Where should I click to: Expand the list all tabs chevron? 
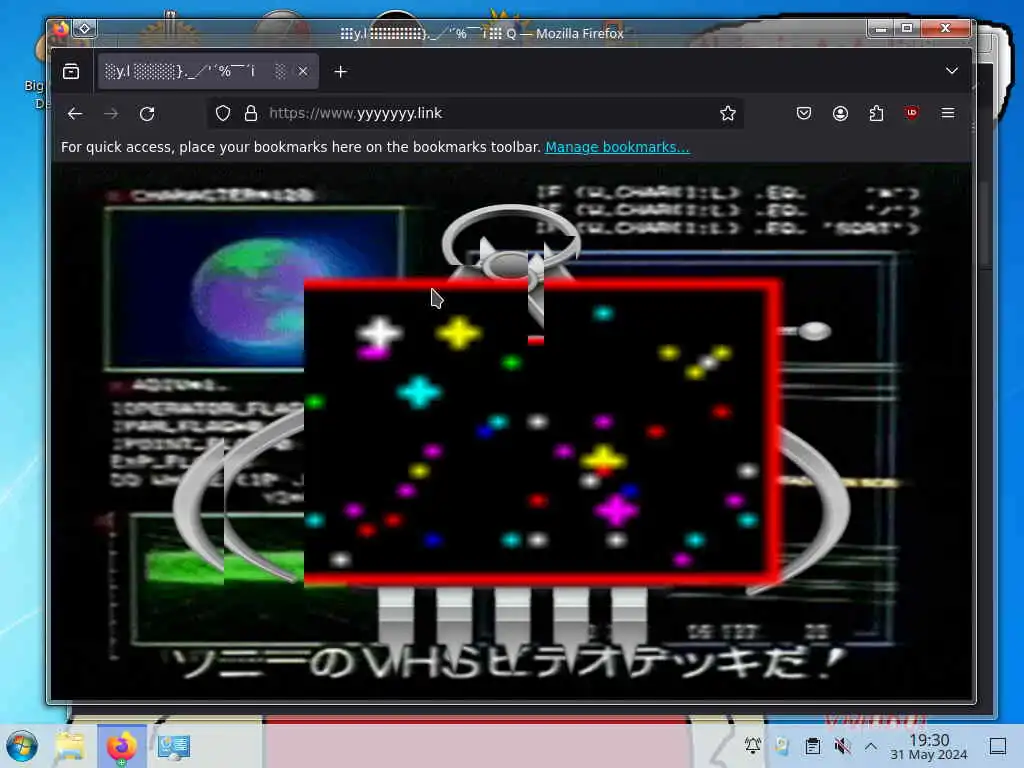pyautogui.click(x=952, y=71)
